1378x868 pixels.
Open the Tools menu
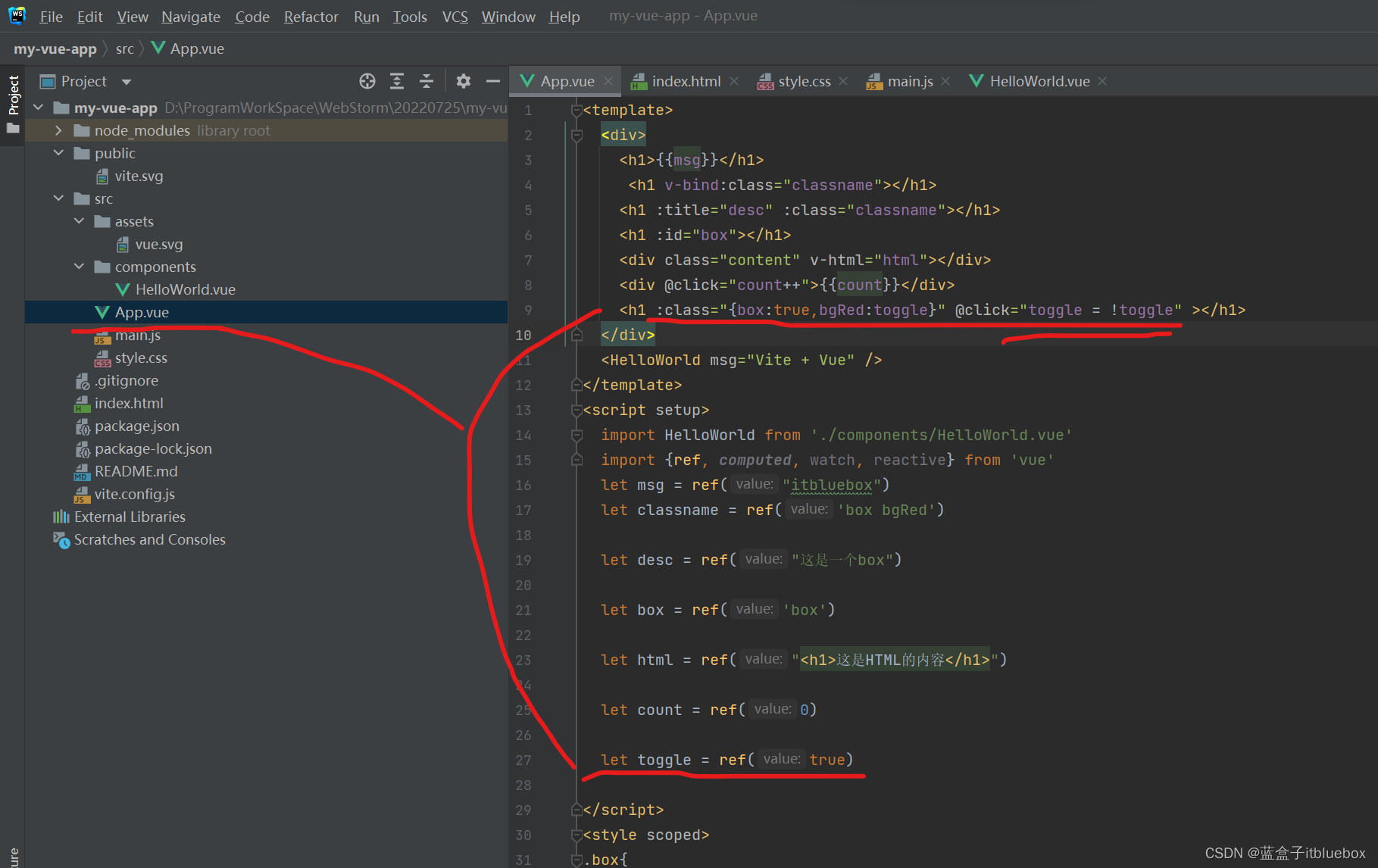point(410,17)
